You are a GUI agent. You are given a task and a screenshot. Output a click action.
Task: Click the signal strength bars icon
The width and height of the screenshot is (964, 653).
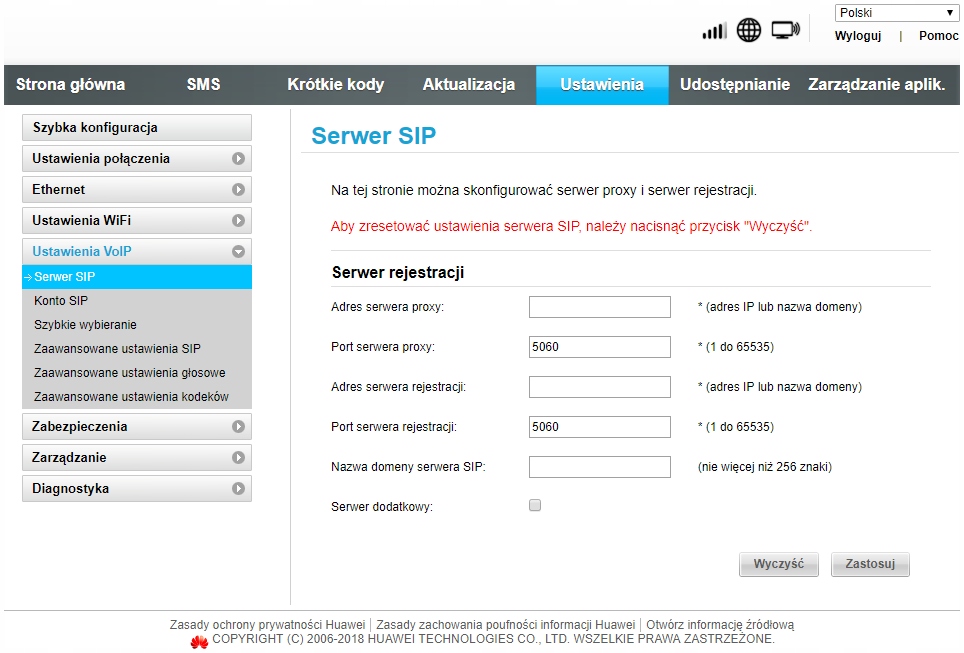pos(714,31)
